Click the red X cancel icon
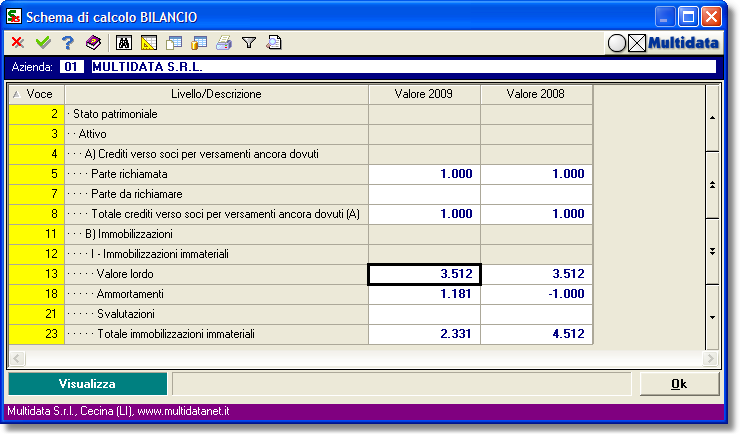This screenshot has height=436, width=740. (18, 42)
